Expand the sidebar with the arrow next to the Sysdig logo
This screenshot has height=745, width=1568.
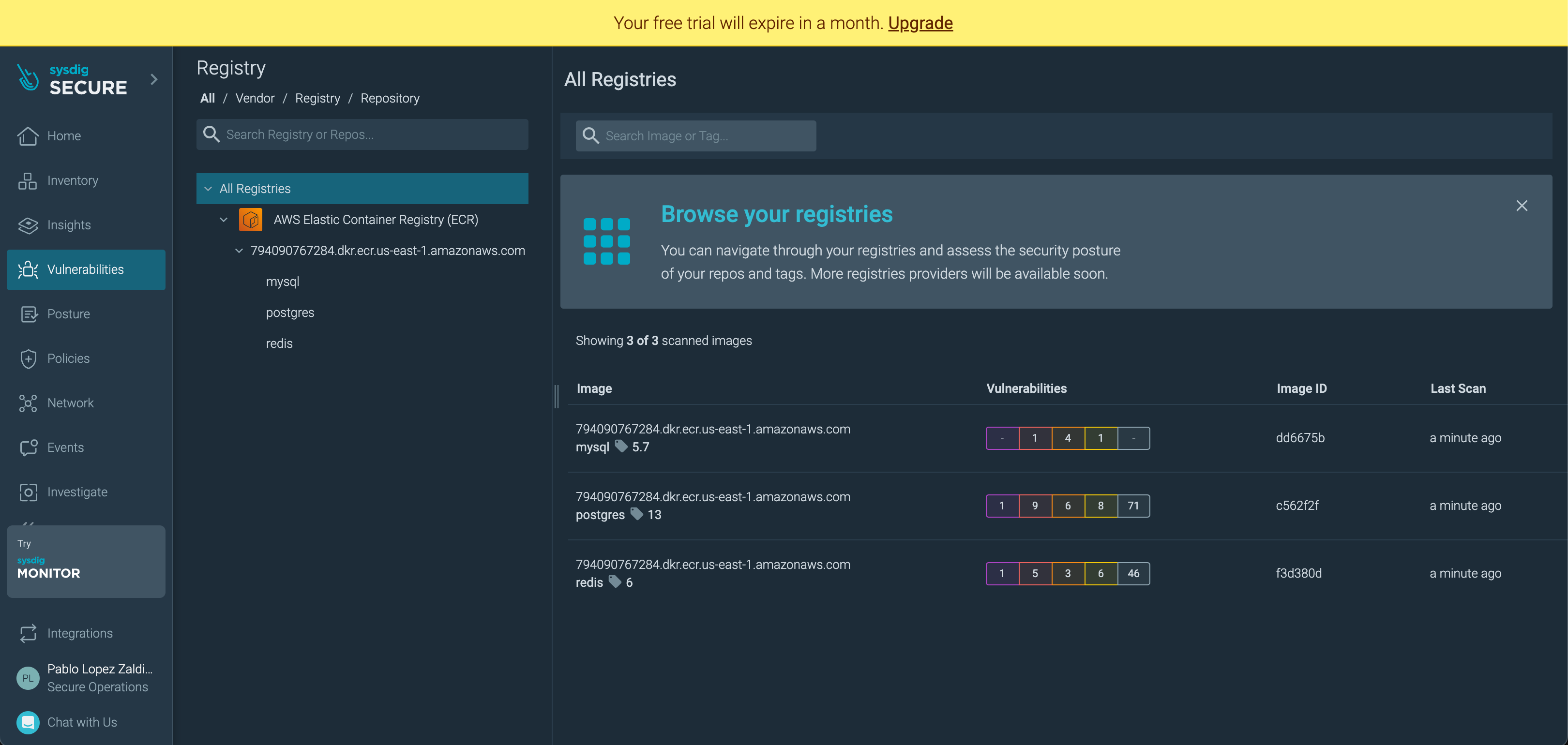pos(154,79)
